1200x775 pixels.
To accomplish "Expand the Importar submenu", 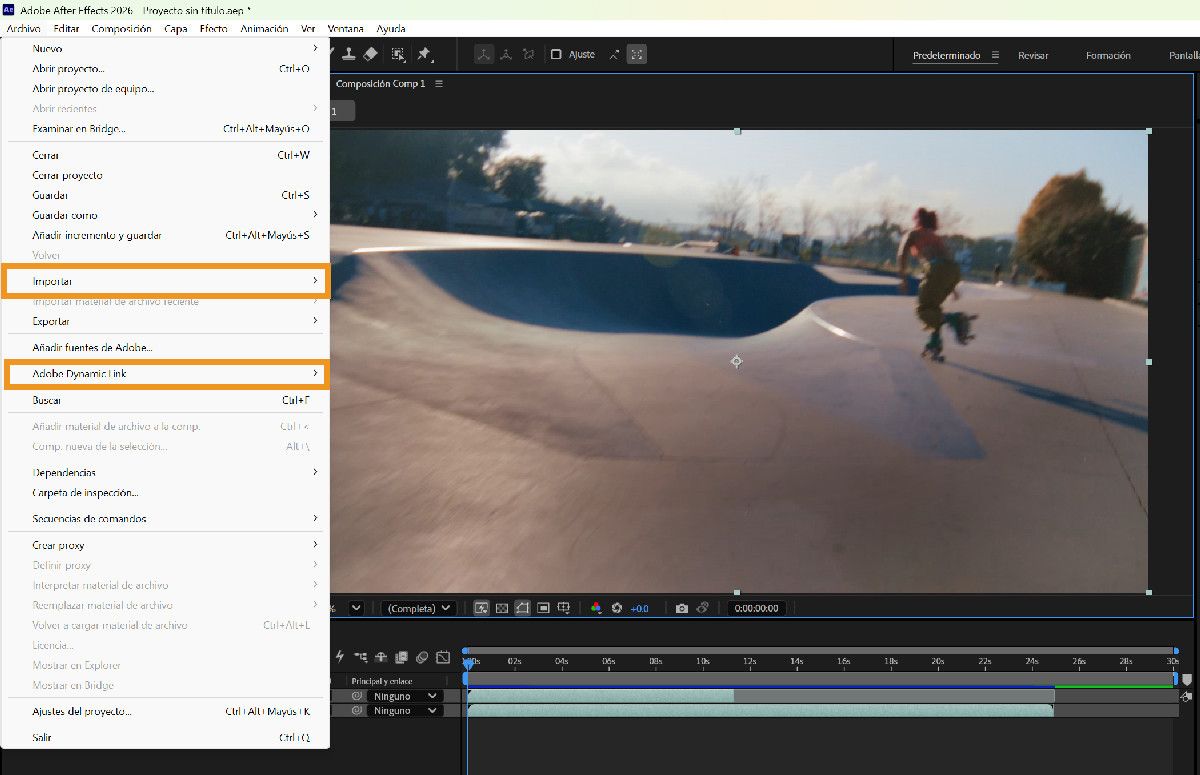I will [x=166, y=281].
